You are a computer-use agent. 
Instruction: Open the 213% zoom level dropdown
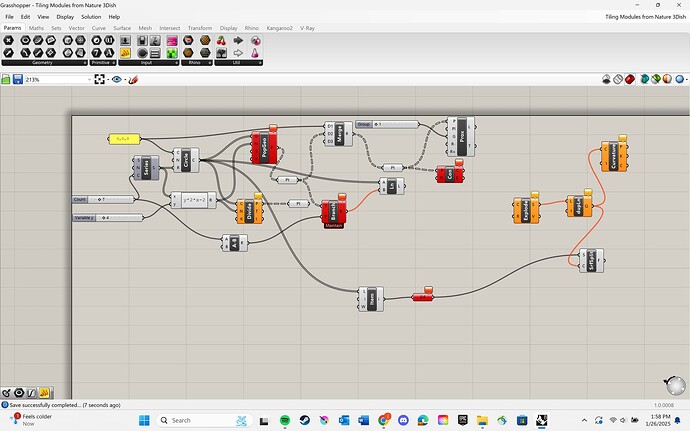coord(89,80)
